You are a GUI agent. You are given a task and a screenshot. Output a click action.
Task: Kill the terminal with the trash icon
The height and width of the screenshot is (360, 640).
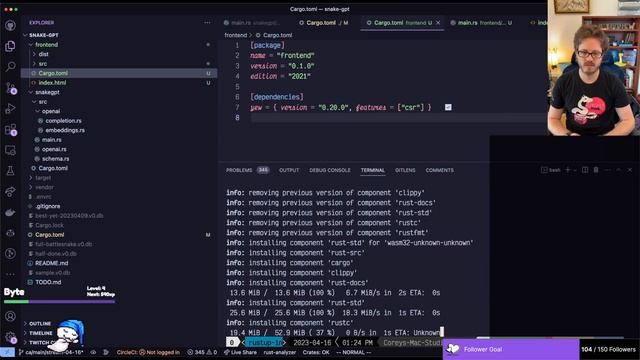click(596, 170)
